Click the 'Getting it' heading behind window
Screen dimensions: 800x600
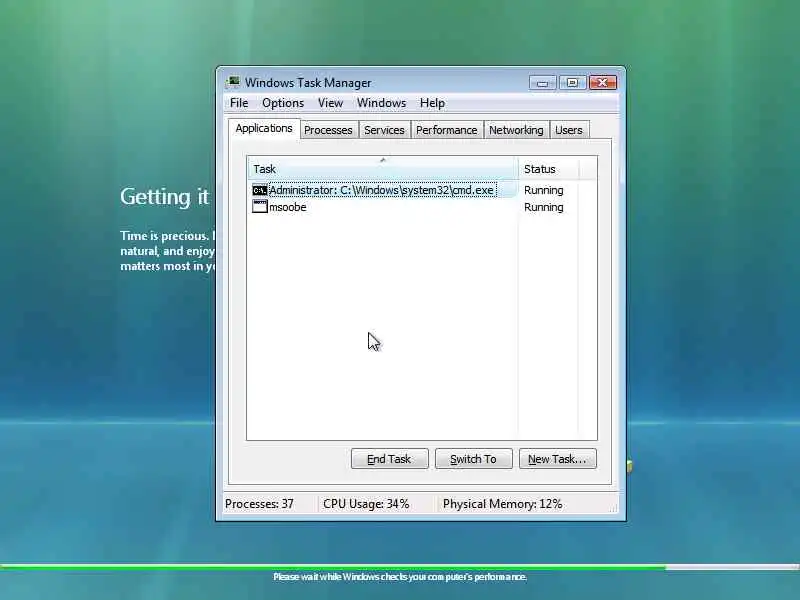pos(164,197)
